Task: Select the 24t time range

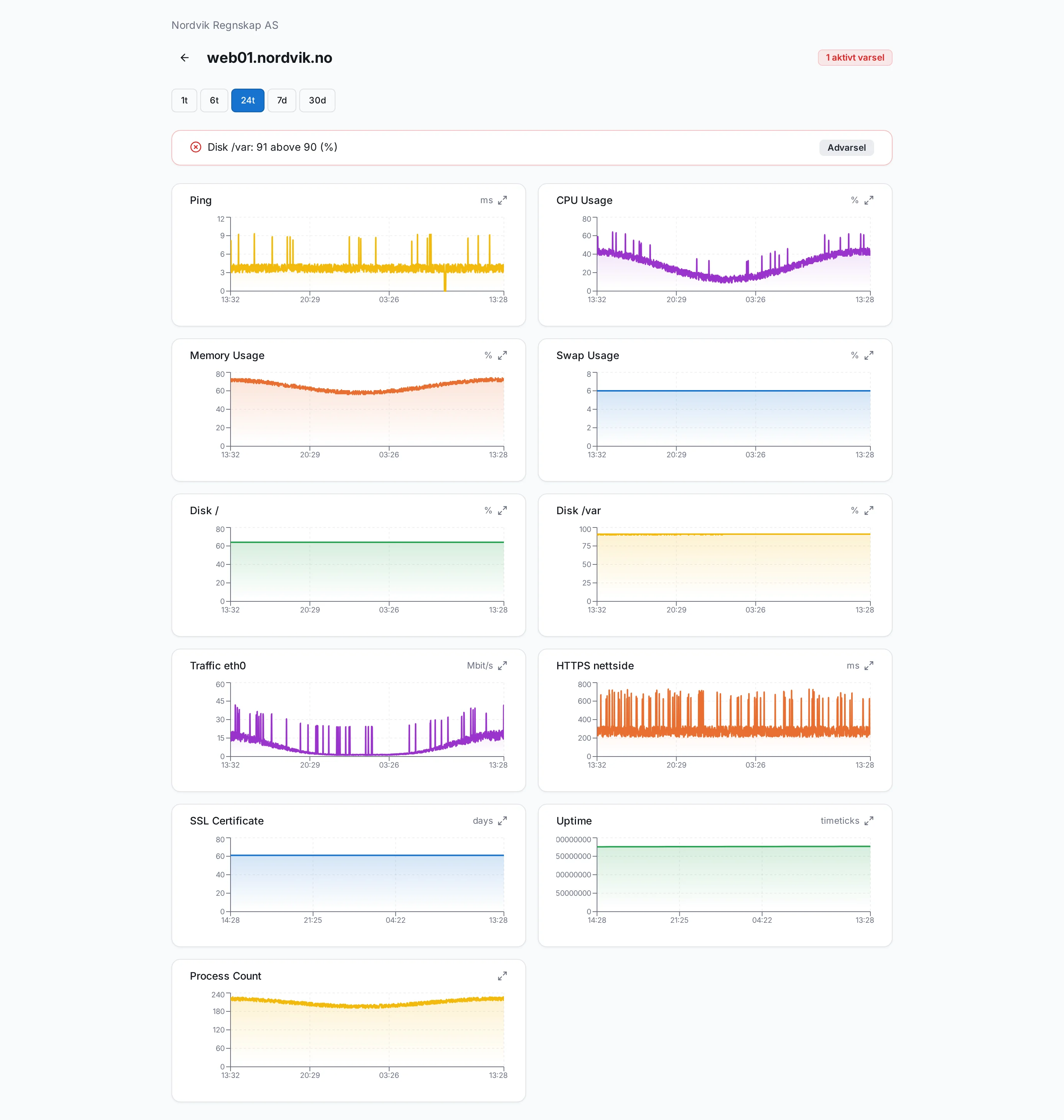Action: point(248,100)
